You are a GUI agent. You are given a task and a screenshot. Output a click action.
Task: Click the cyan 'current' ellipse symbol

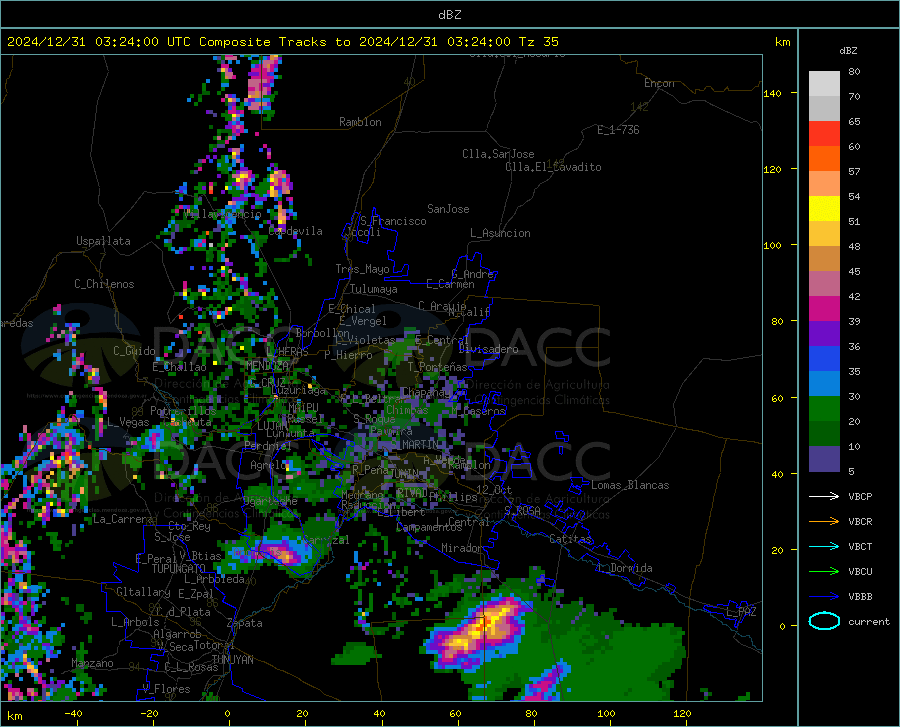(824, 621)
